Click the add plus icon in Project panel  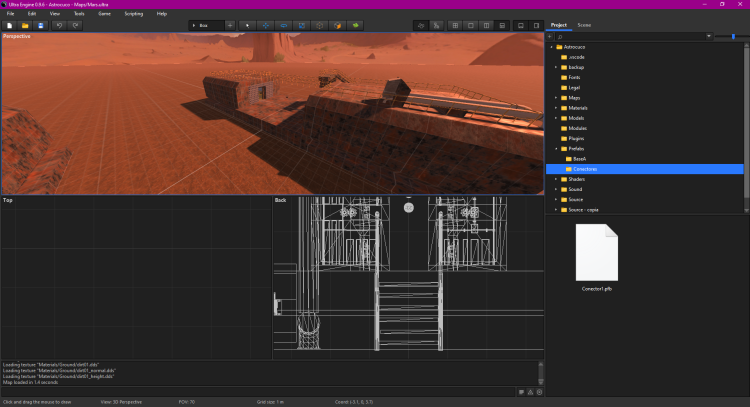coord(550,36)
